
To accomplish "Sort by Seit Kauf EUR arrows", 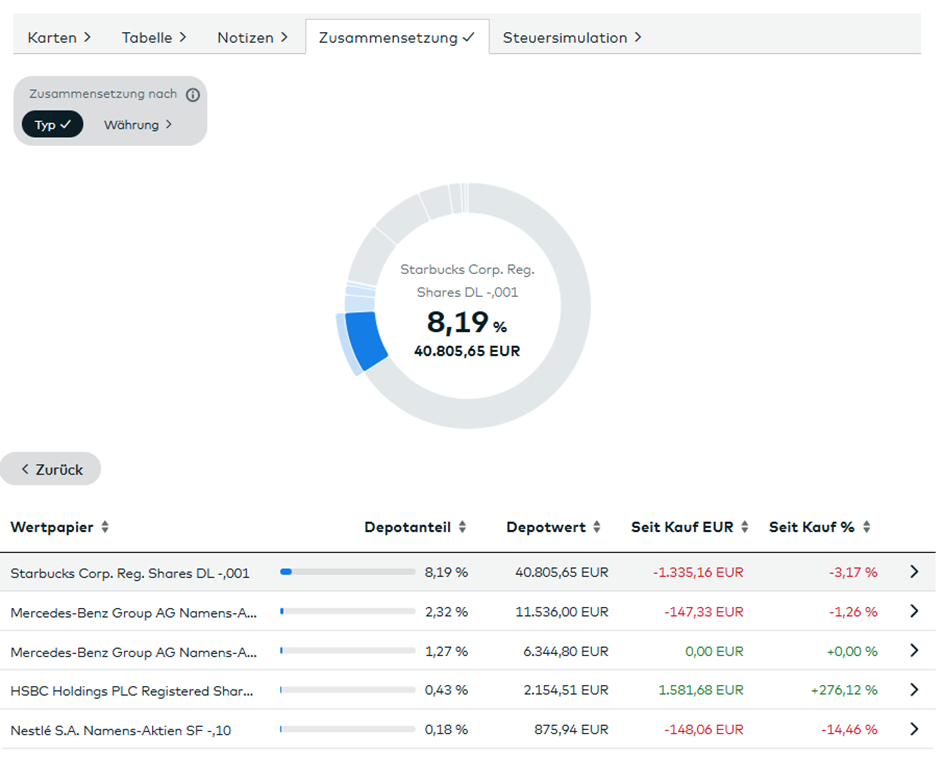I will (745, 527).
